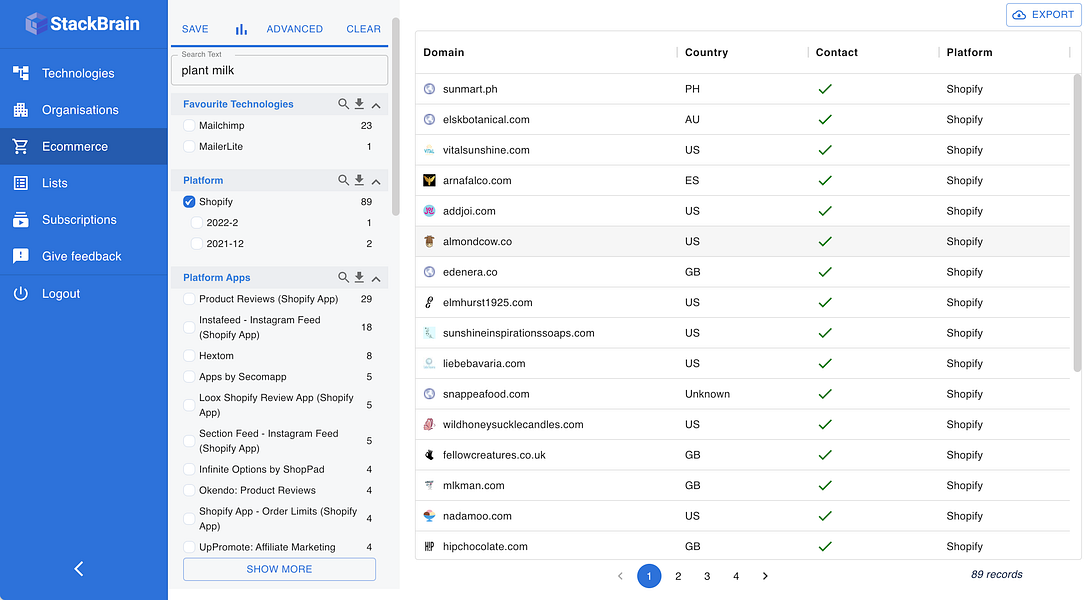1086x600 pixels.
Task: Click the hipchocolate.com favicon
Action: pos(429,546)
